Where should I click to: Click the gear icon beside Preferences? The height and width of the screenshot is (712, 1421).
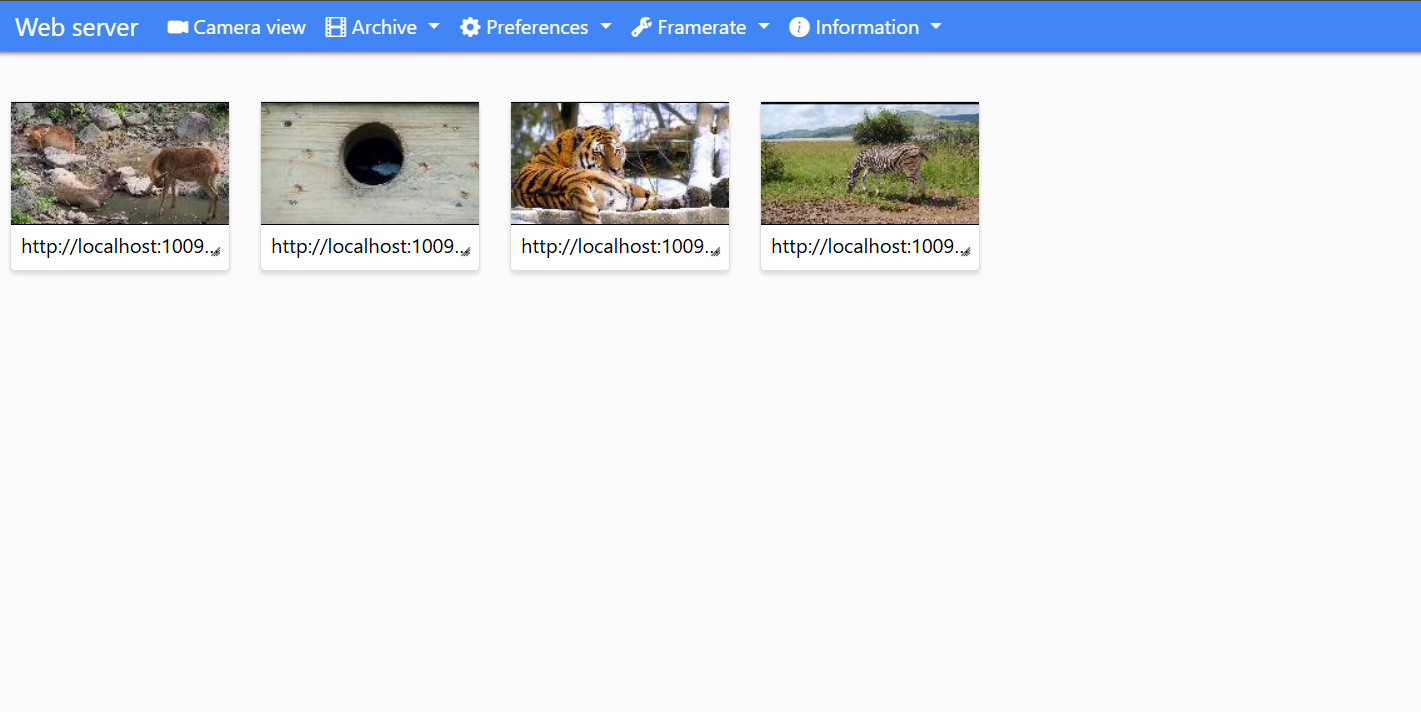pos(470,27)
